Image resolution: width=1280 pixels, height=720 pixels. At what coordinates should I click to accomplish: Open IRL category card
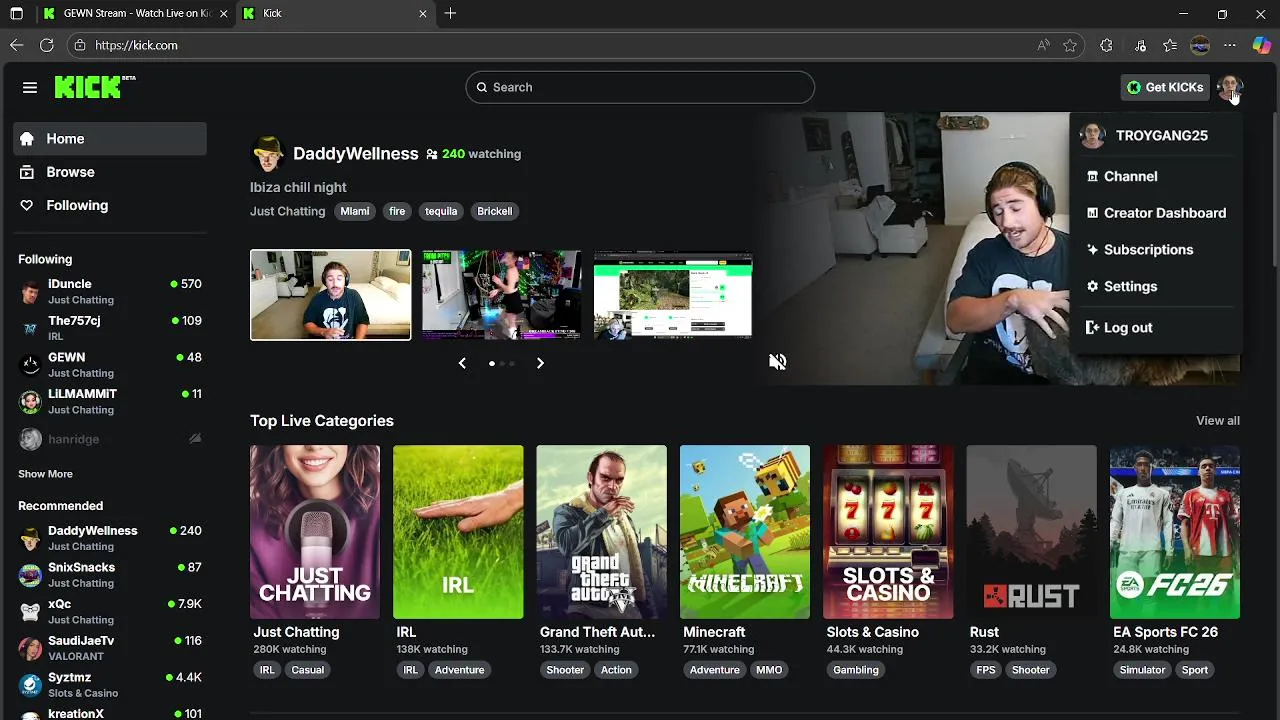pos(458,532)
